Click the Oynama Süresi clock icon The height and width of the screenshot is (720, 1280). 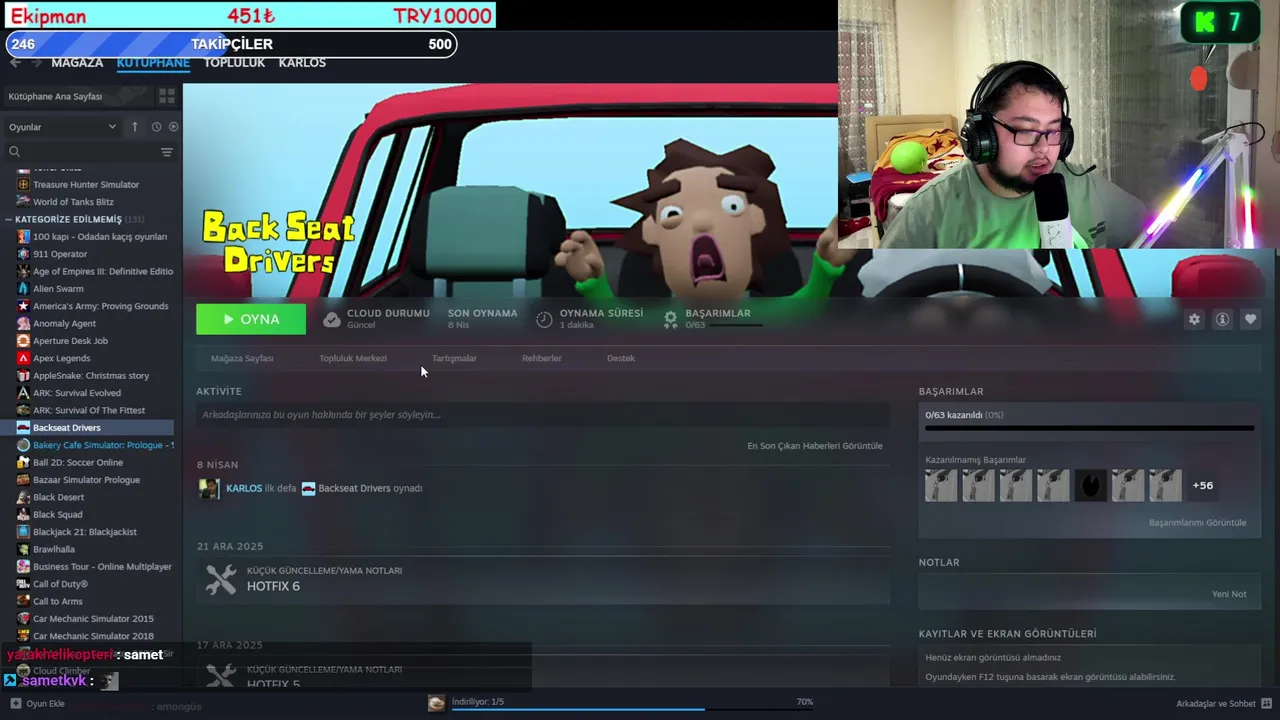pos(544,319)
